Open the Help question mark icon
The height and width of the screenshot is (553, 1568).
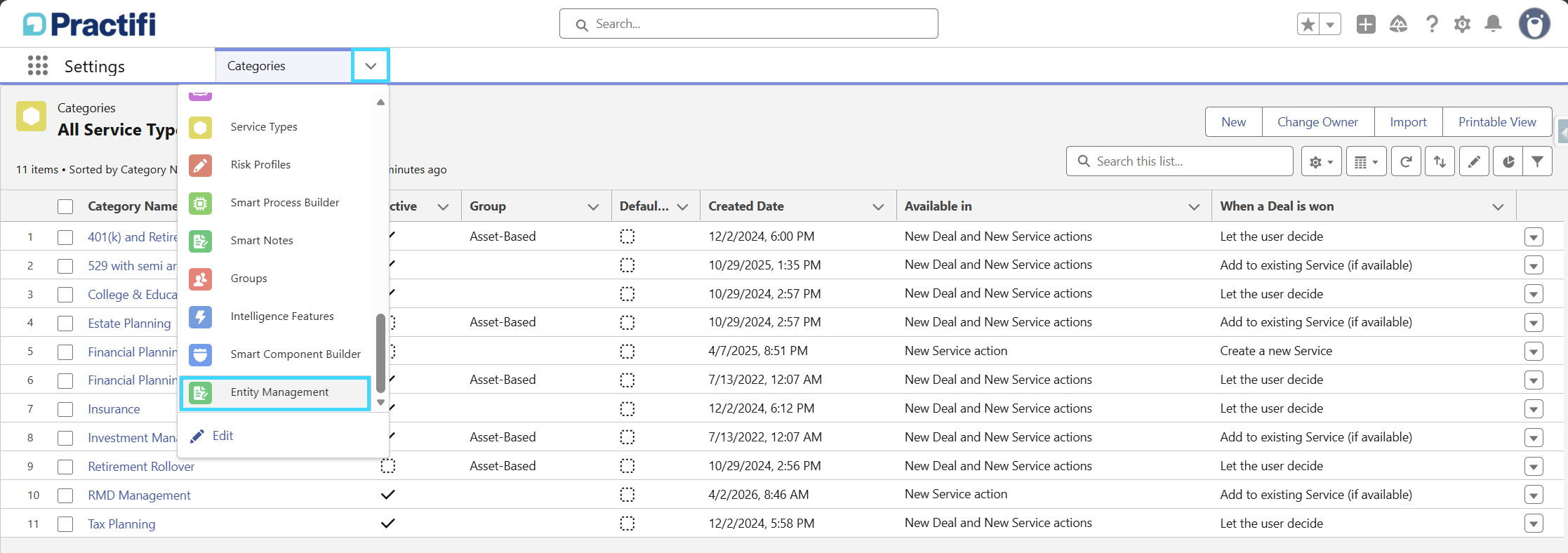pyautogui.click(x=1432, y=25)
